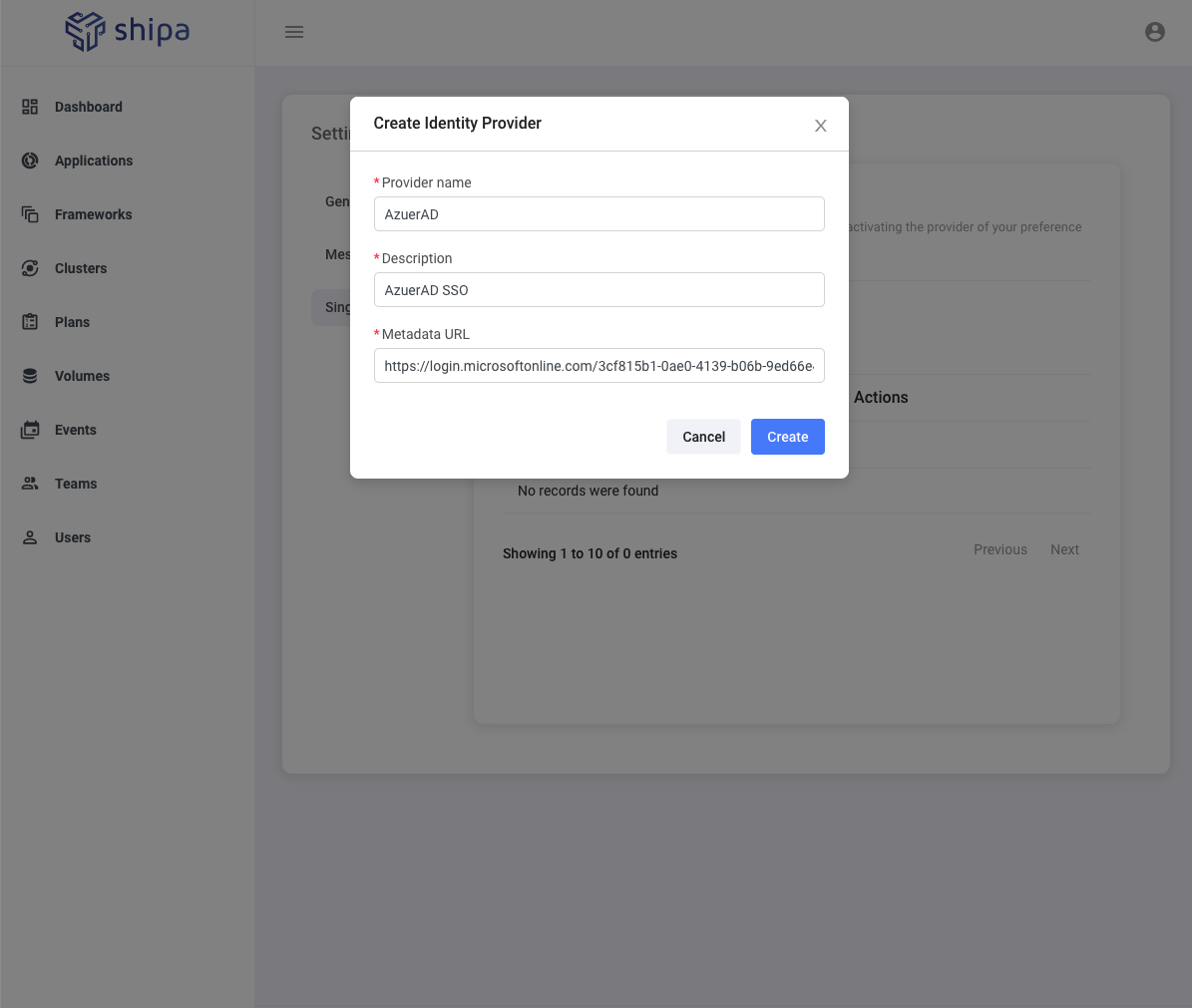Click the dialog title 'Create Identity Provider'
Viewport: 1192px width, 1008px height.
pyautogui.click(x=457, y=123)
